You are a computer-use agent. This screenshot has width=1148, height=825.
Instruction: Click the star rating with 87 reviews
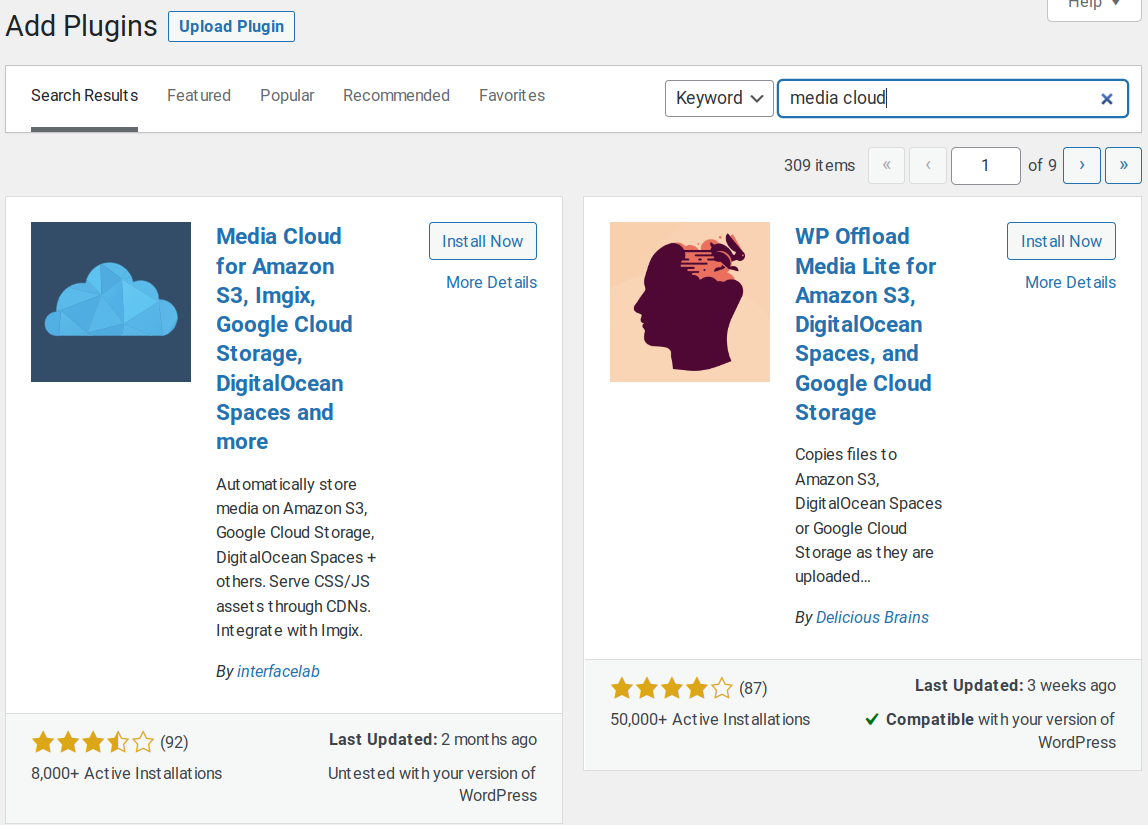(671, 688)
